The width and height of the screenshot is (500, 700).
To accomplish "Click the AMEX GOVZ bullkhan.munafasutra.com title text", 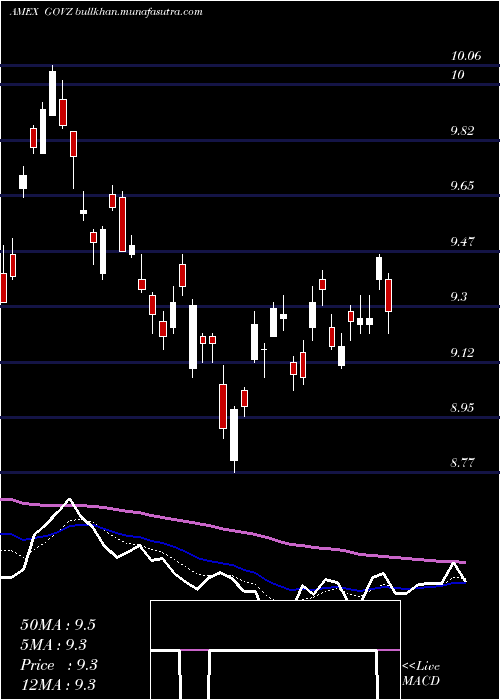I will click(x=106, y=12).
